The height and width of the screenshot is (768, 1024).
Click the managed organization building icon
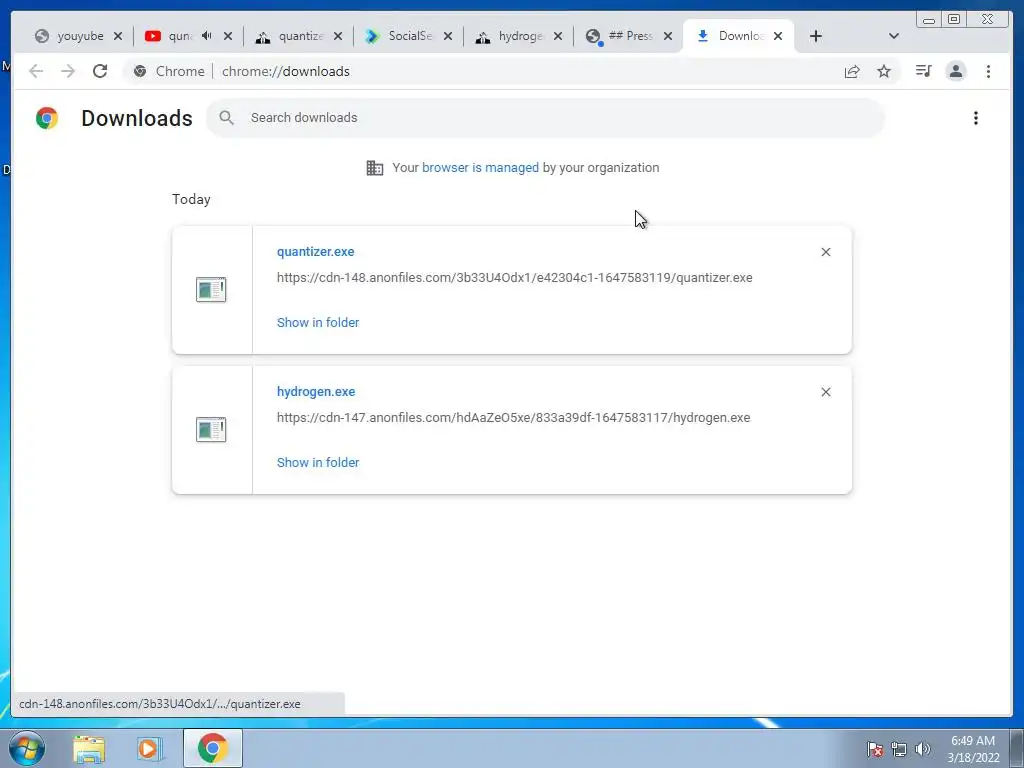(375, 168)
